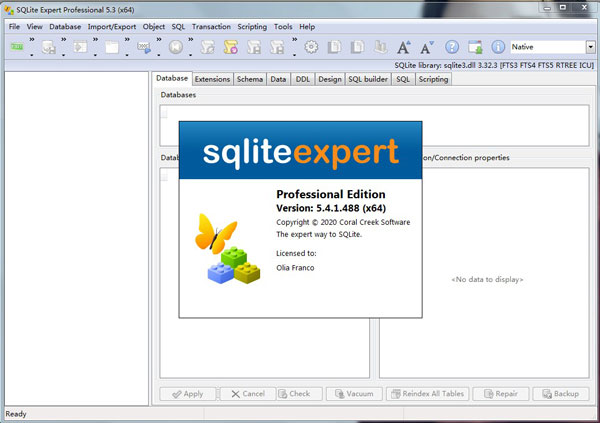
Task: Click the butterfly and bricks logo on the splash
Action: click(227, 249)
